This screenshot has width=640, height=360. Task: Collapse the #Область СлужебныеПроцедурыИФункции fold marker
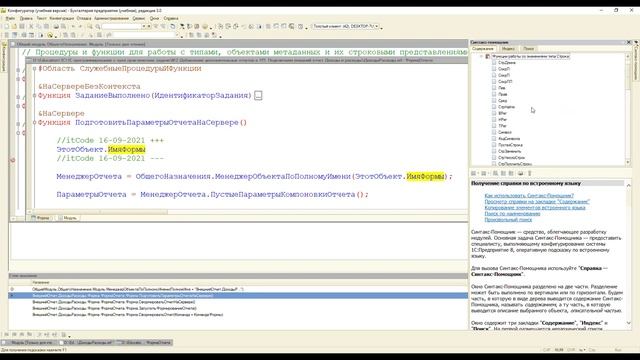point(34,69)
